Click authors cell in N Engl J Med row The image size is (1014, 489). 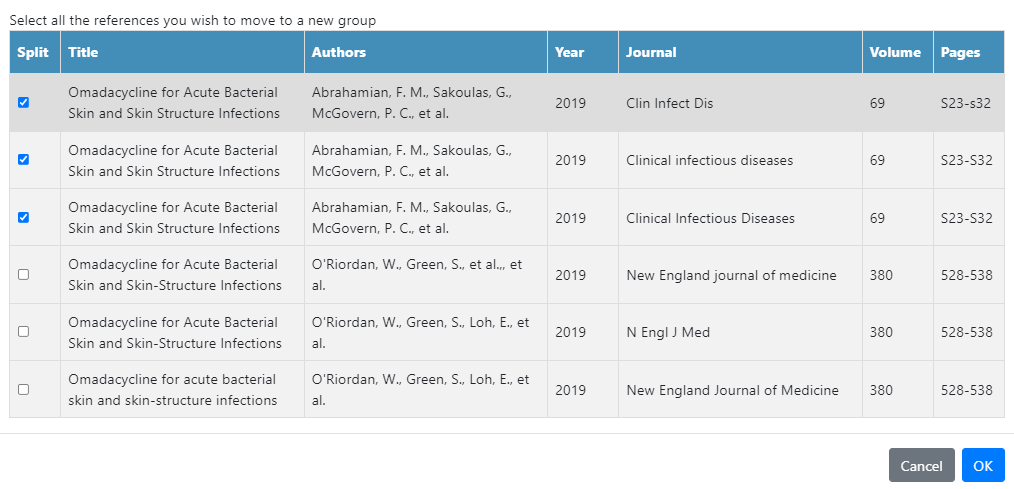pyautogui.click(x=426, y=332)
